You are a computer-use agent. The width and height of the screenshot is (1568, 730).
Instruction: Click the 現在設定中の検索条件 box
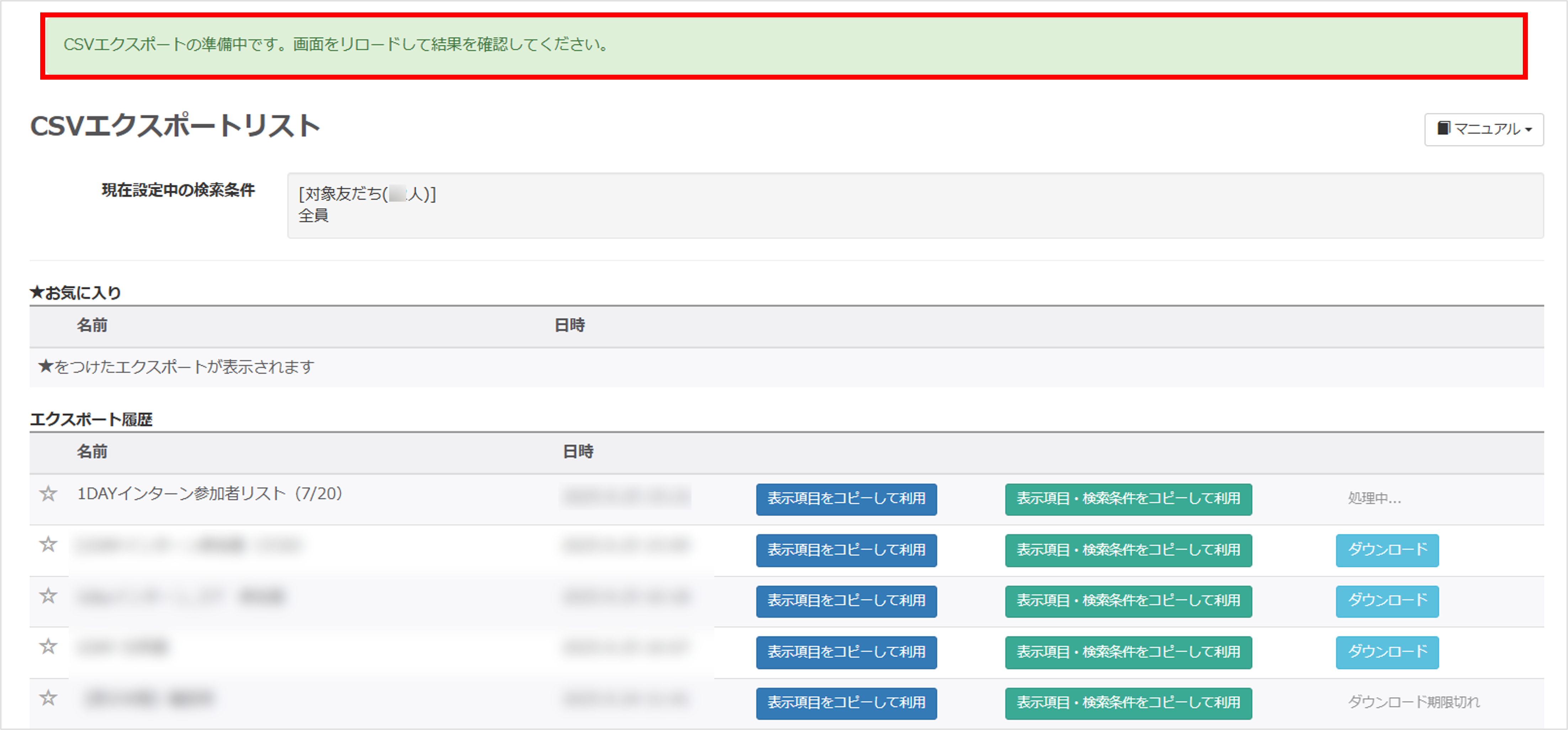point(915,205)
